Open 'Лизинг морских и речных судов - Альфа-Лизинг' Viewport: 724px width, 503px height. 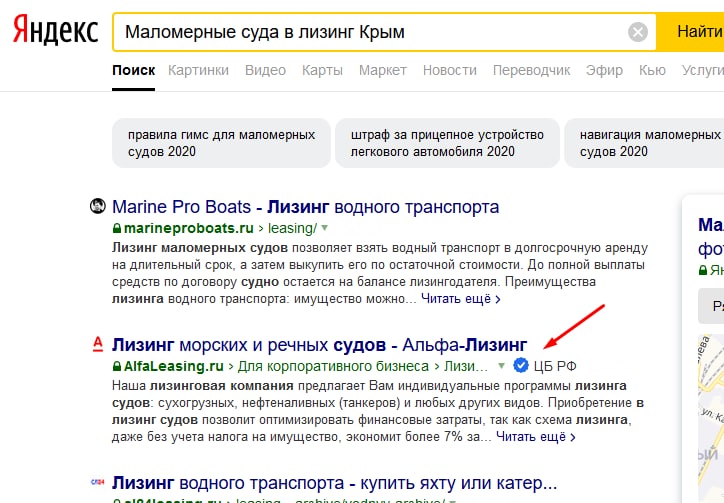pyautogui.click(x=319, y=345)
